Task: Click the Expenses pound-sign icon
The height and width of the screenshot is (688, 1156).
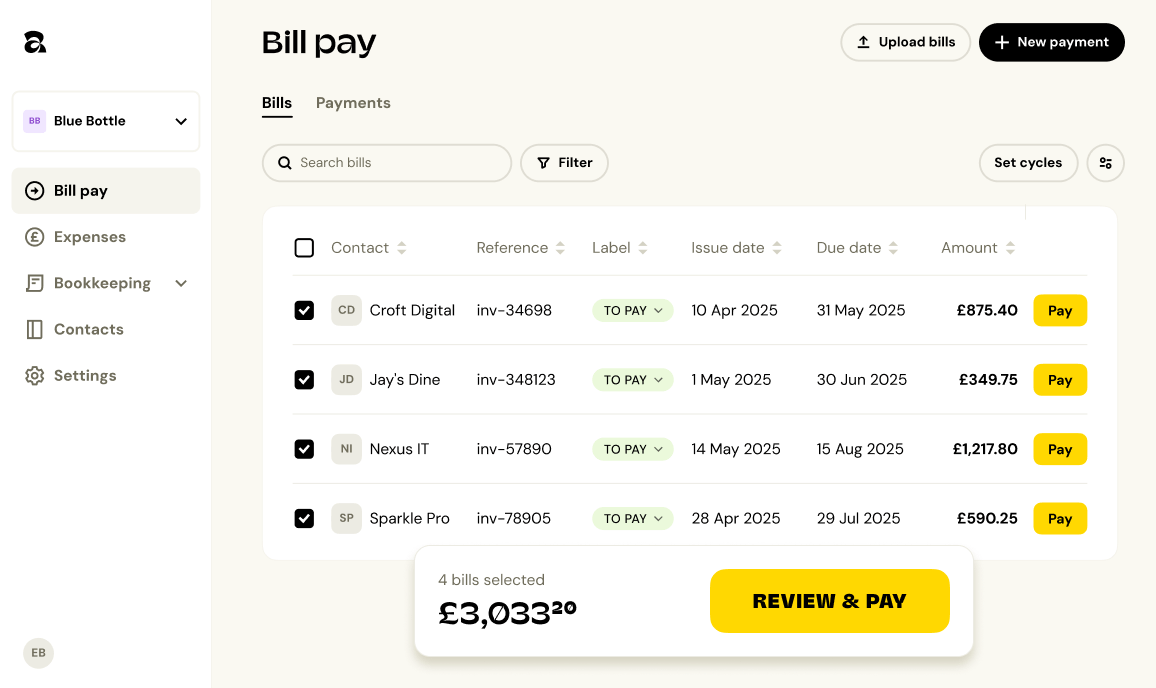Action: 34,237
